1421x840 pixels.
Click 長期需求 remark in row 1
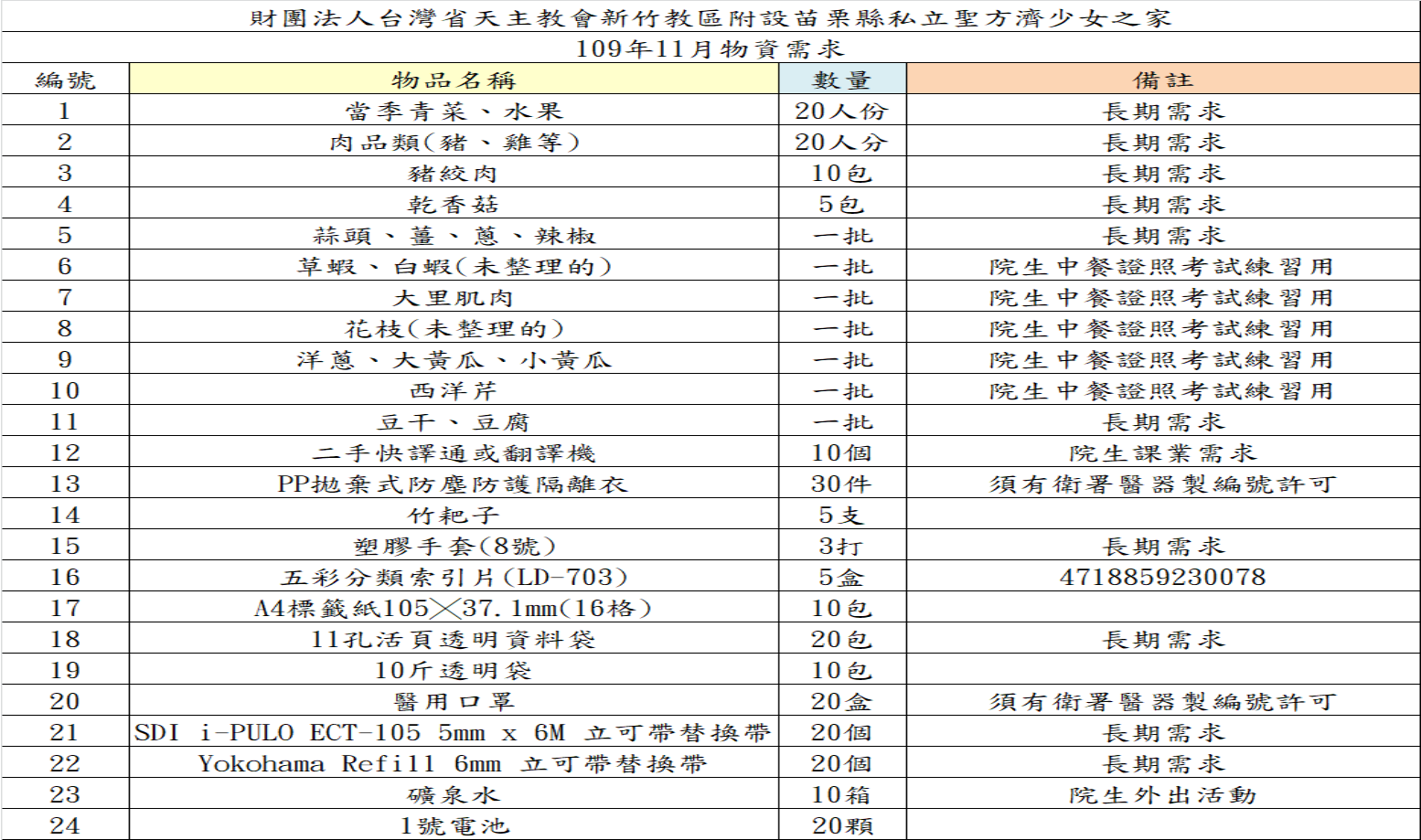1163,111
